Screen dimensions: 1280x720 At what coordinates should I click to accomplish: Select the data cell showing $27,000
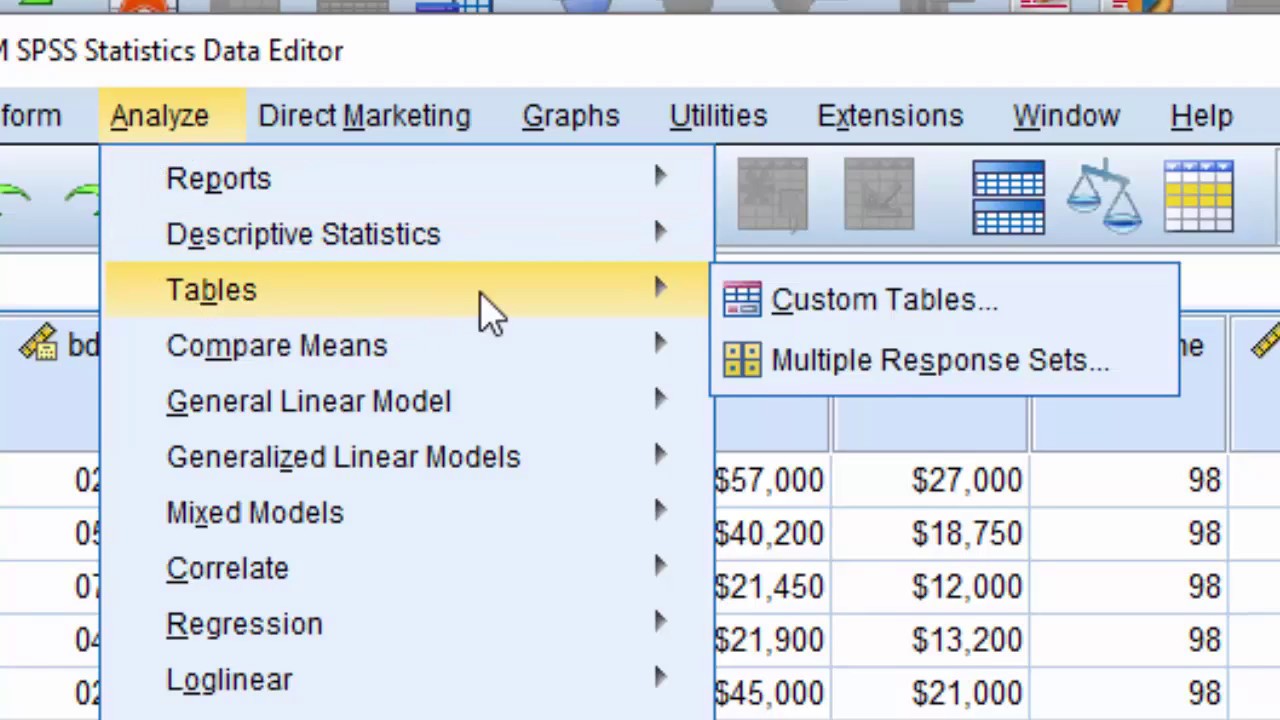click(x=965, y=481)
